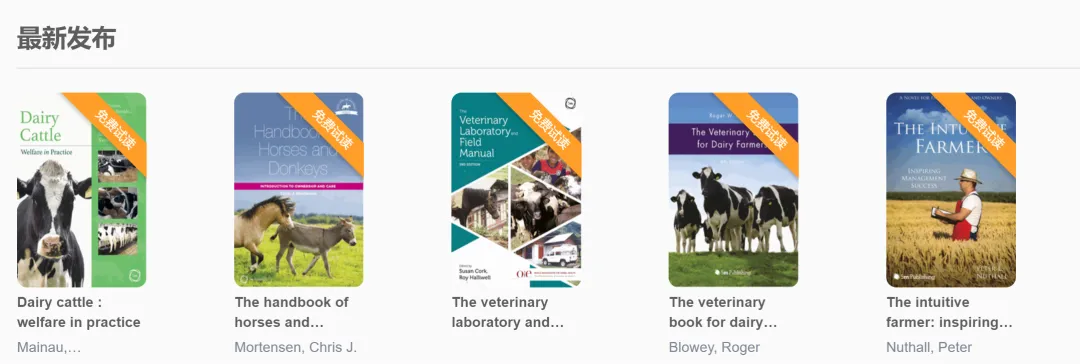Screen dimensions: 1080x364
Task: Open title link "The veterinary book for dairy…"
Action: [723, 312]
